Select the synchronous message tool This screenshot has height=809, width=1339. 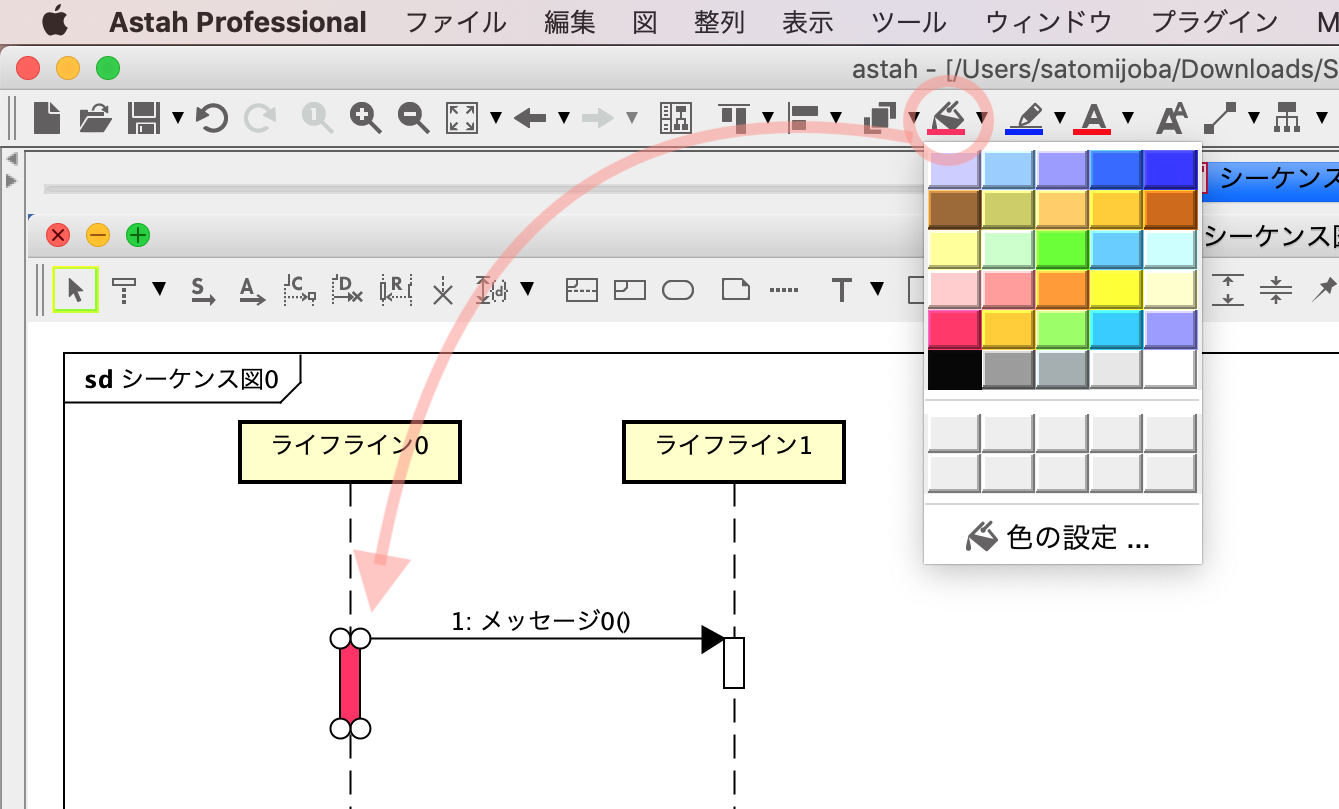pyautogui.click(x=204, y=291)
